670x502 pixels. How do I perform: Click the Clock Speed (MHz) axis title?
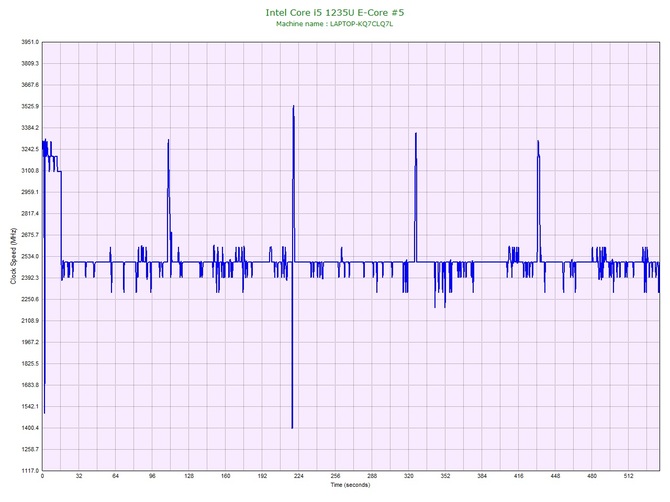(x=13, y=256)
